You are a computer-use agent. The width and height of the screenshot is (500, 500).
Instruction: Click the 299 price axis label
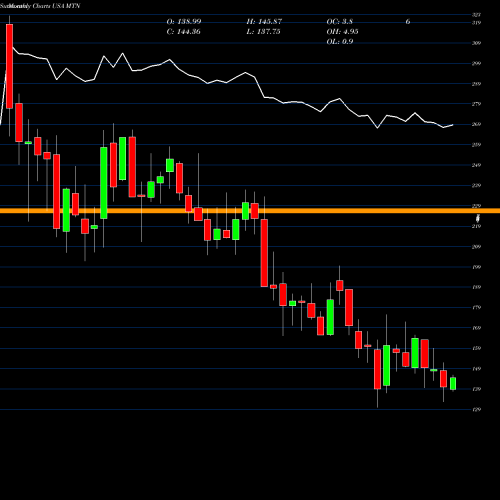point(476,63)
